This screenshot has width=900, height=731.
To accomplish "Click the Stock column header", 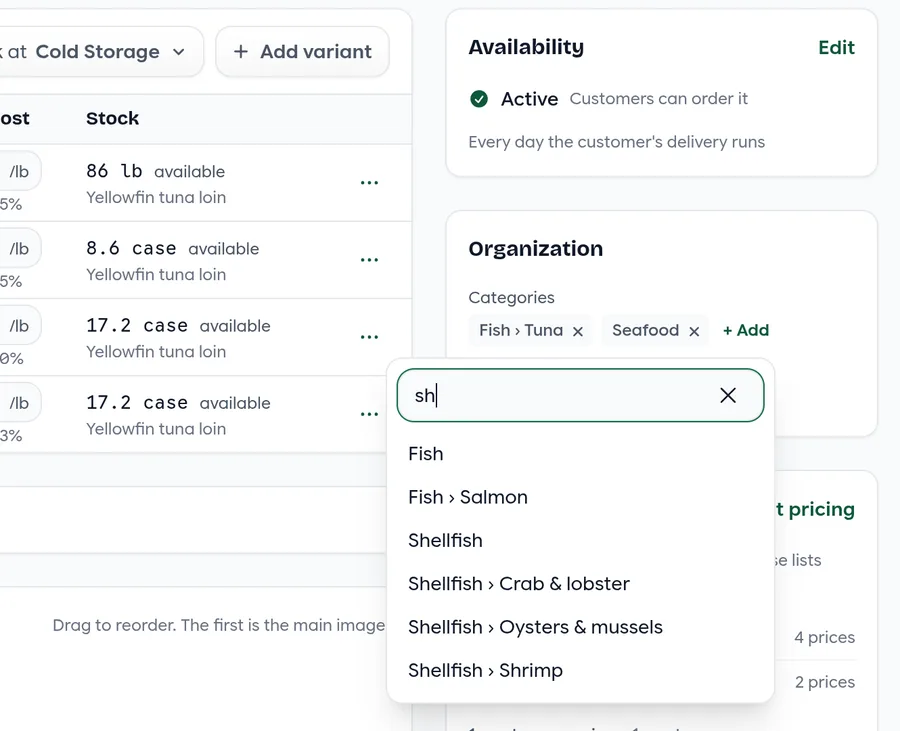I will 112,118.
